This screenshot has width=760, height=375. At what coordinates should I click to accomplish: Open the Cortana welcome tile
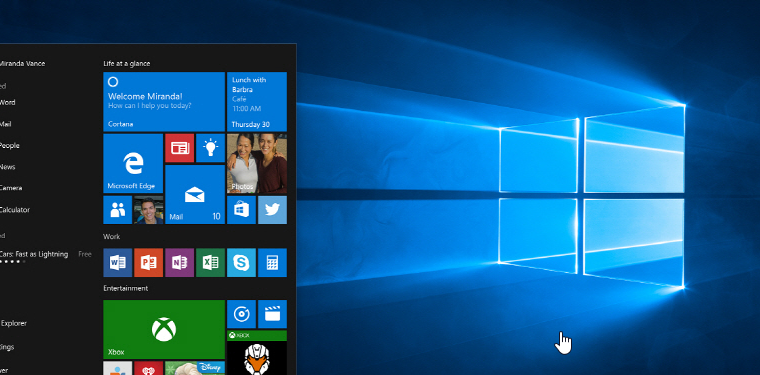pos(164,102)
